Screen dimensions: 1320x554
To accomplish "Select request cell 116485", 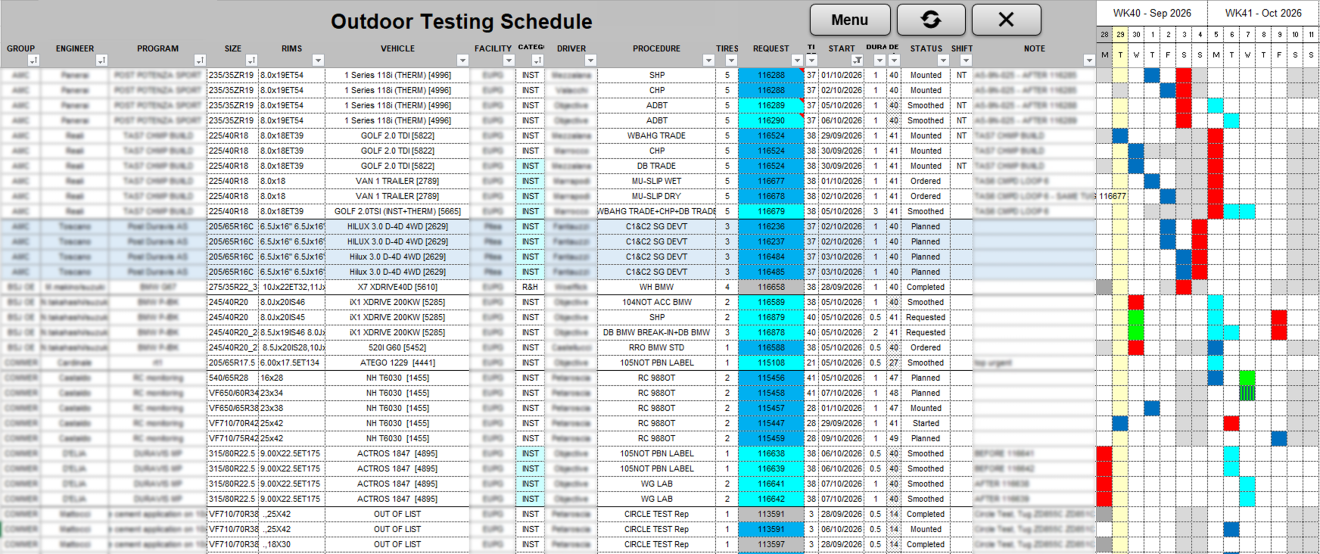I will click(771, 271).
